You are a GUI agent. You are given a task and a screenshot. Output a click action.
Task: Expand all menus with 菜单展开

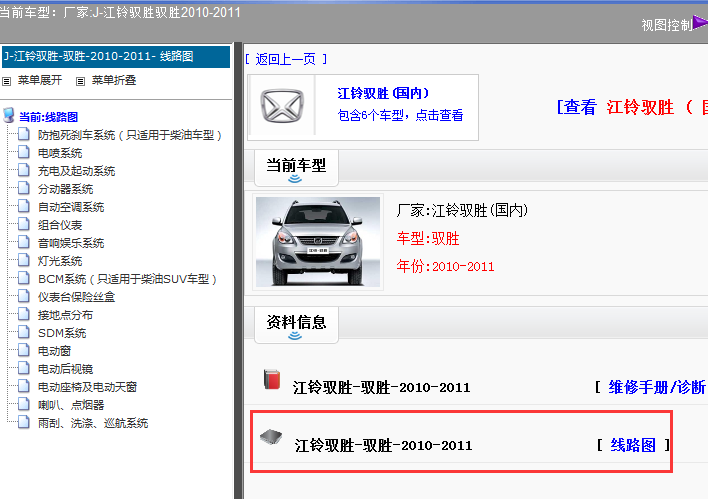[40, 80]
